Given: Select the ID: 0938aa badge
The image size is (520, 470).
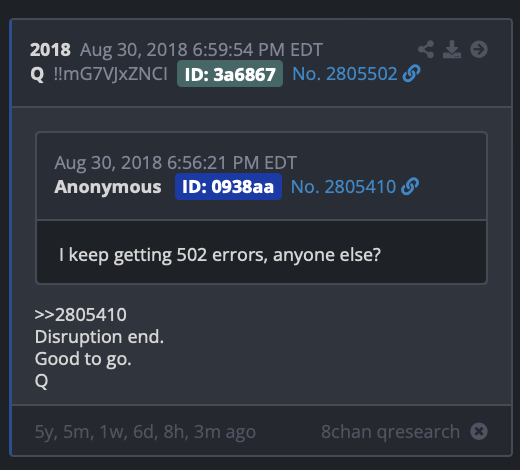Looking at the screenshot, I should tap(228, 187).
